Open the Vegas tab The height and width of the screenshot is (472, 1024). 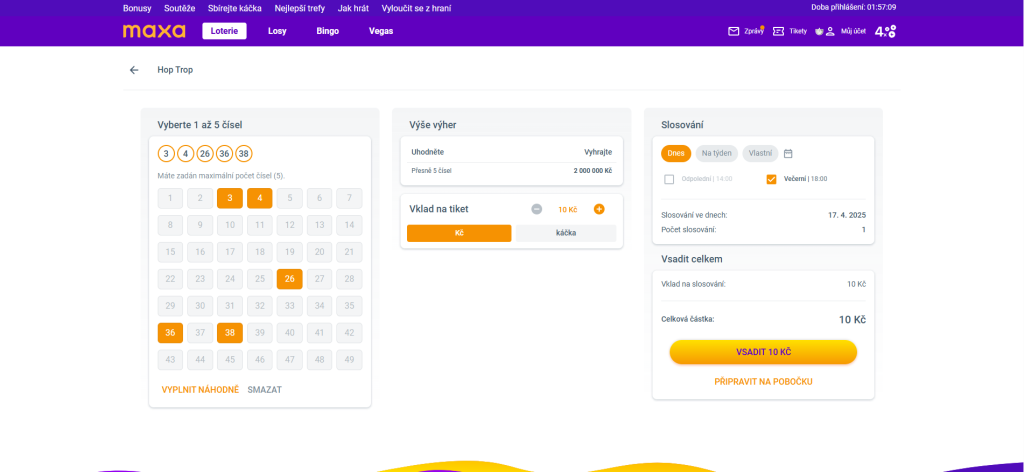[x=381, y=31]
